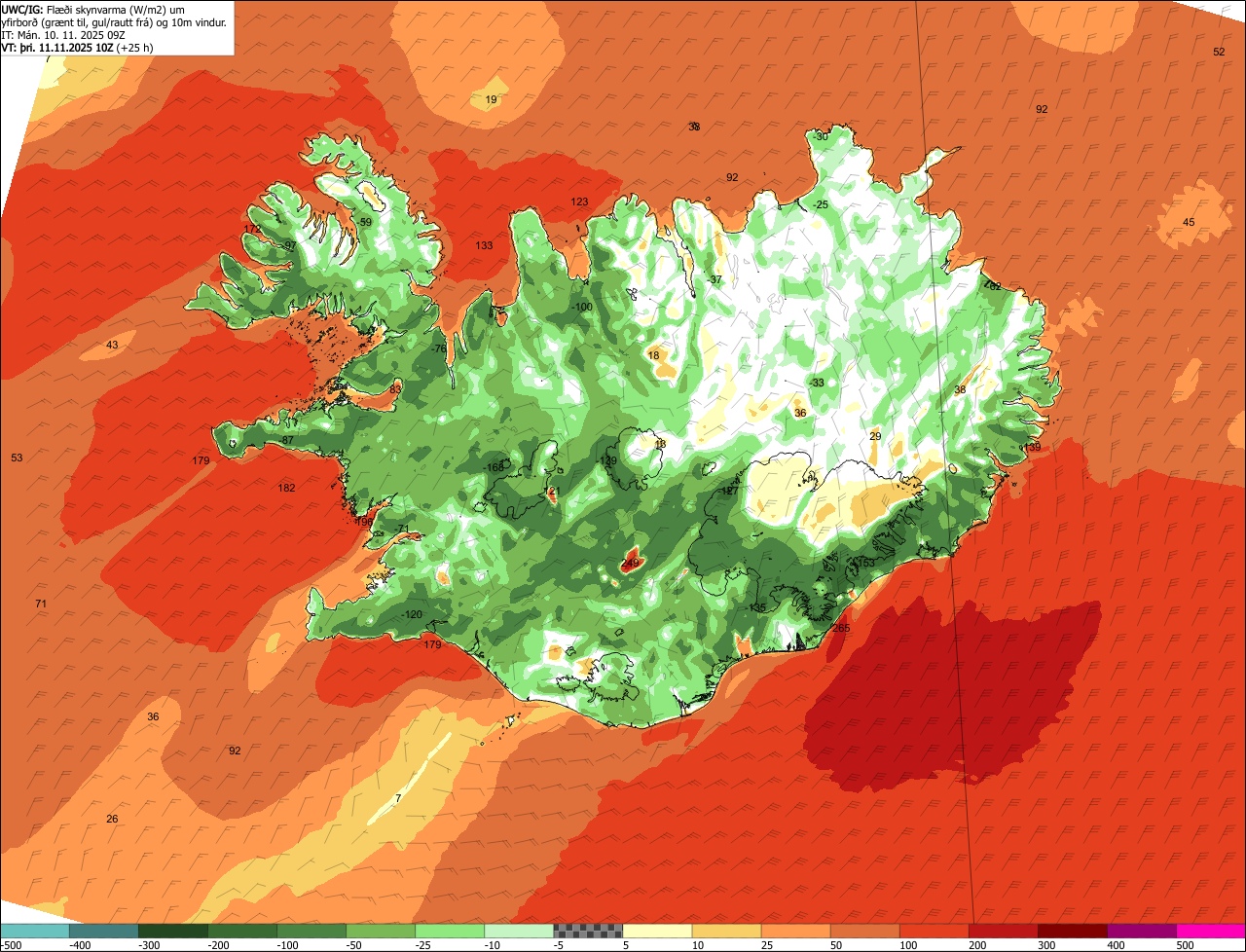Screen dimensions: 1246x952
Task: Click the light teal legend swatch beside -500
Action: 35,931
